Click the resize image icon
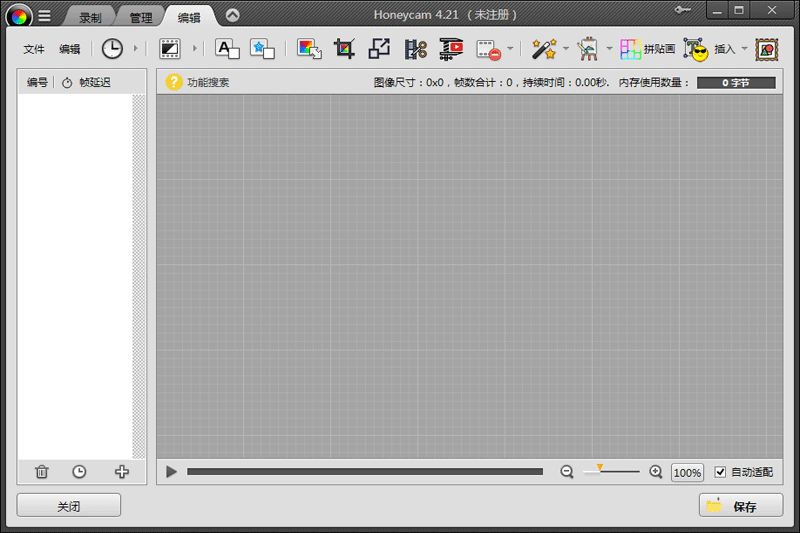Viewport: 800px width, 533px height. click(x=379, y=49)
